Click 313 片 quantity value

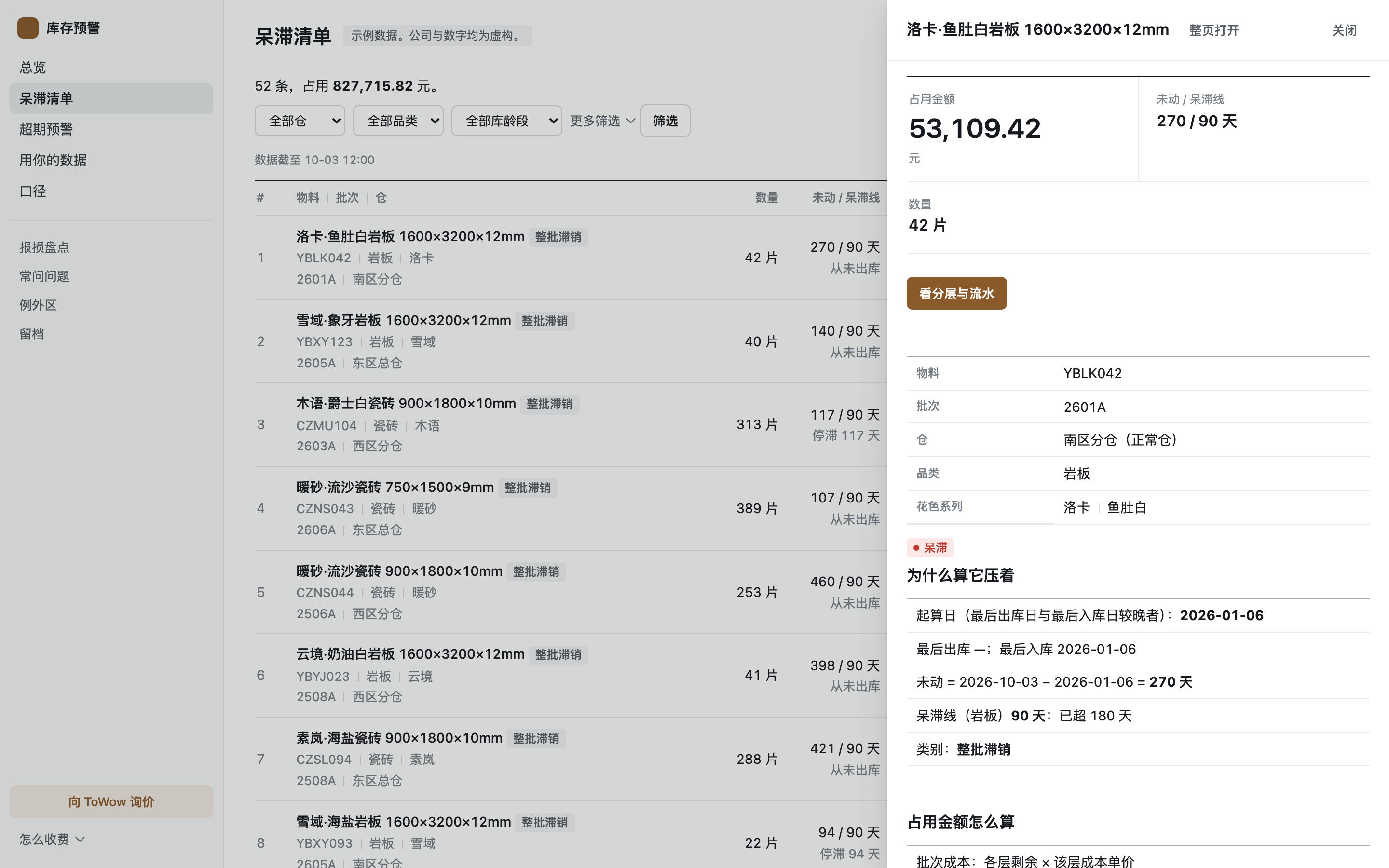pyautogui.click(x=757, y=425)
